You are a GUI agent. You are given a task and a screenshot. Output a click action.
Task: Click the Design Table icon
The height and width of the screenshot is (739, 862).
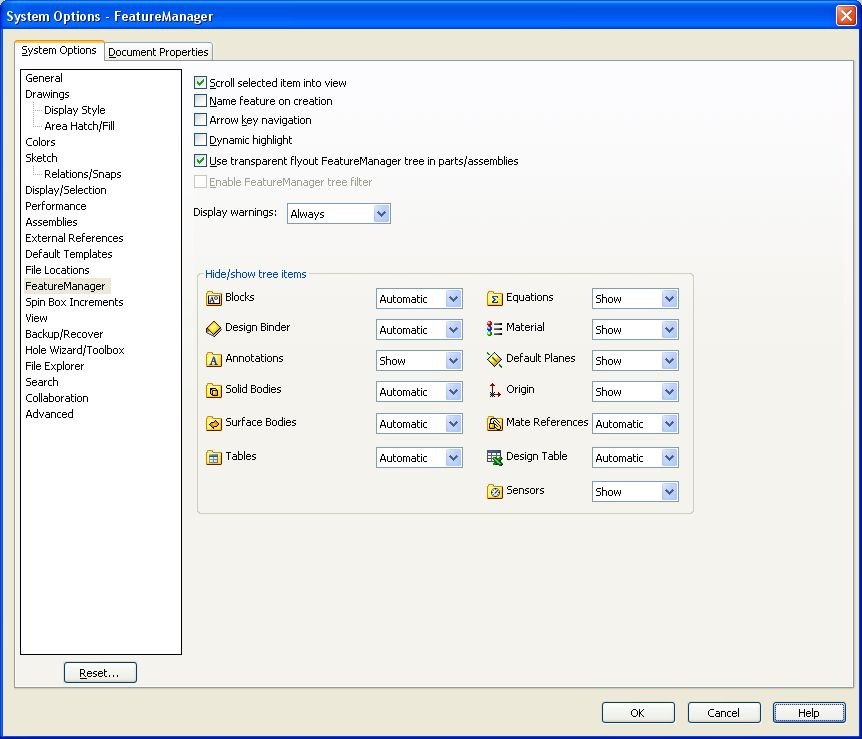tap(495, 457)
